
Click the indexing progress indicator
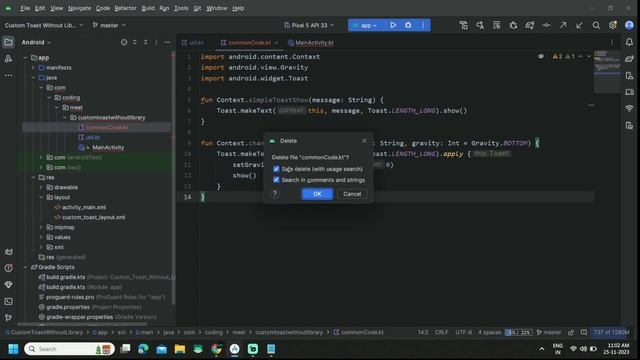point(518,332)
